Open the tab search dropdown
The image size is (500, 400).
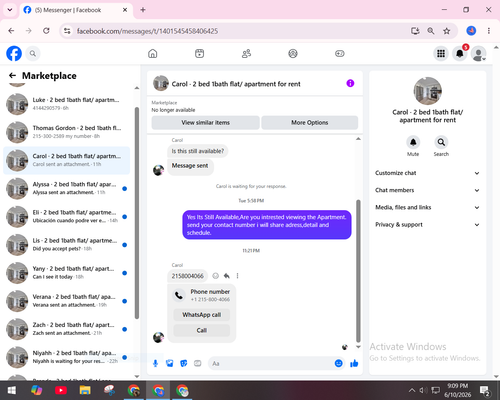(10, 10)
